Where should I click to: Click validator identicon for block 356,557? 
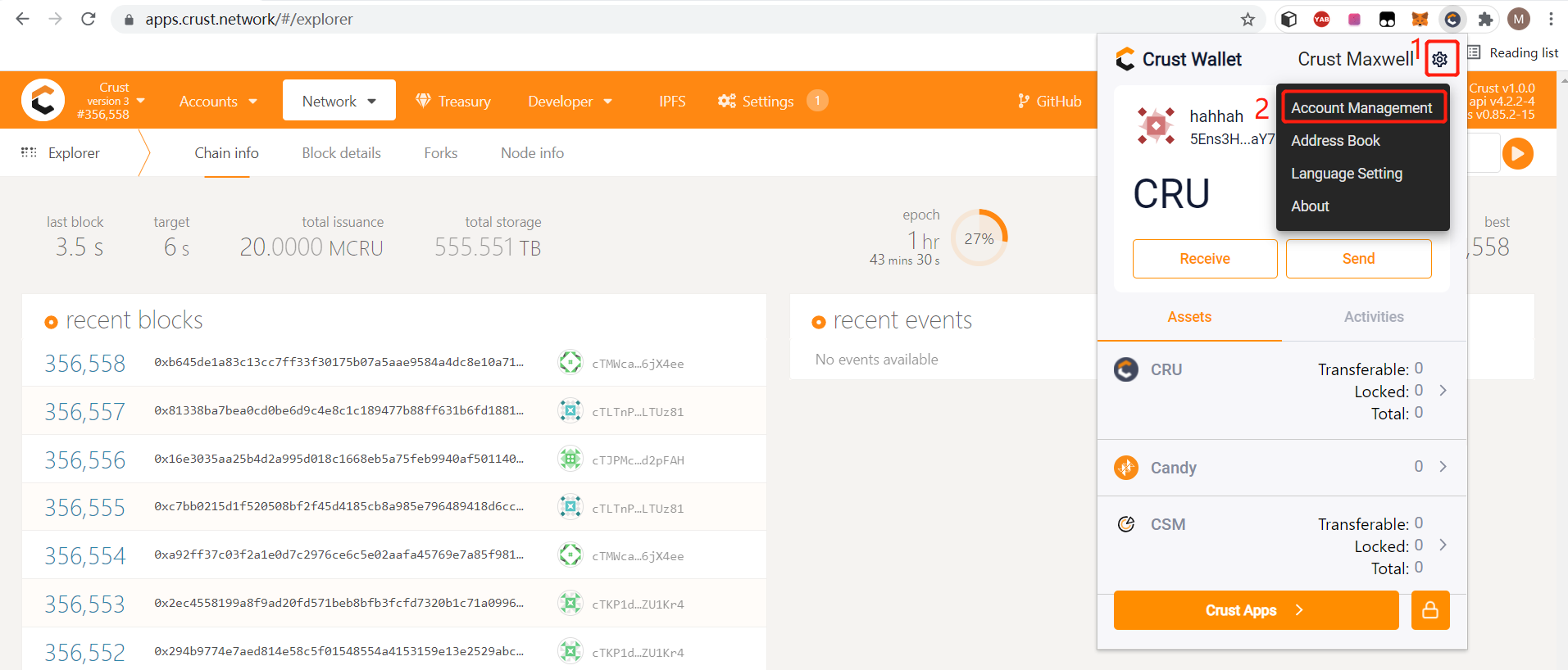pos(570,410)
